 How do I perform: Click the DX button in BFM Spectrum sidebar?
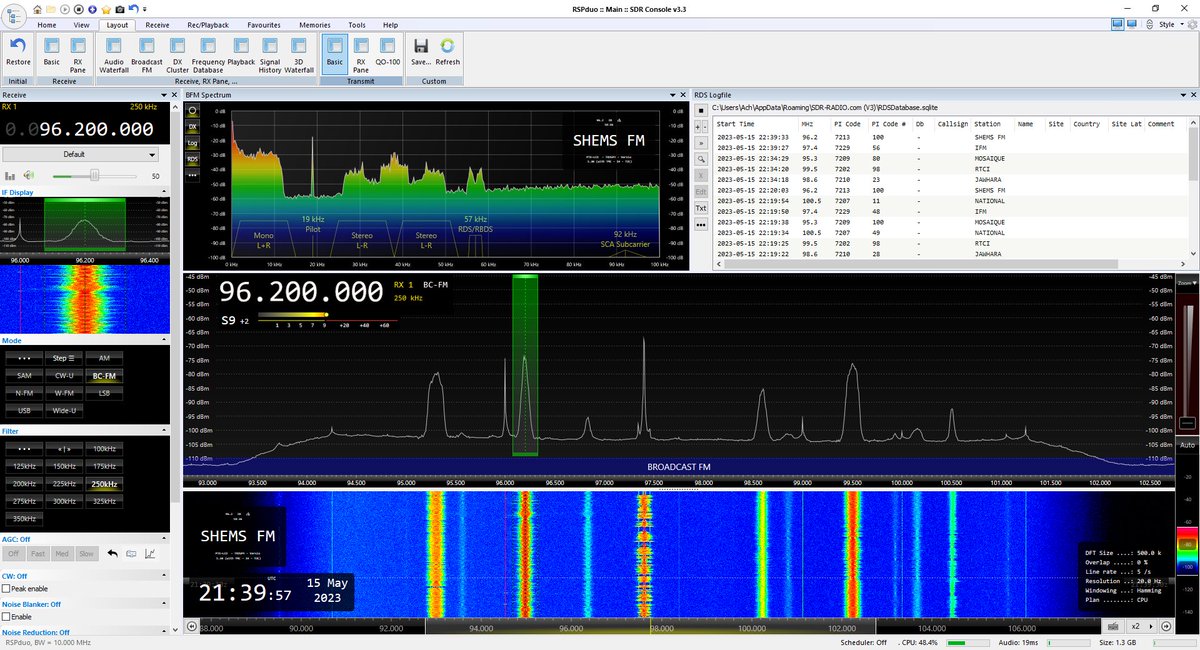coord(192,127)
